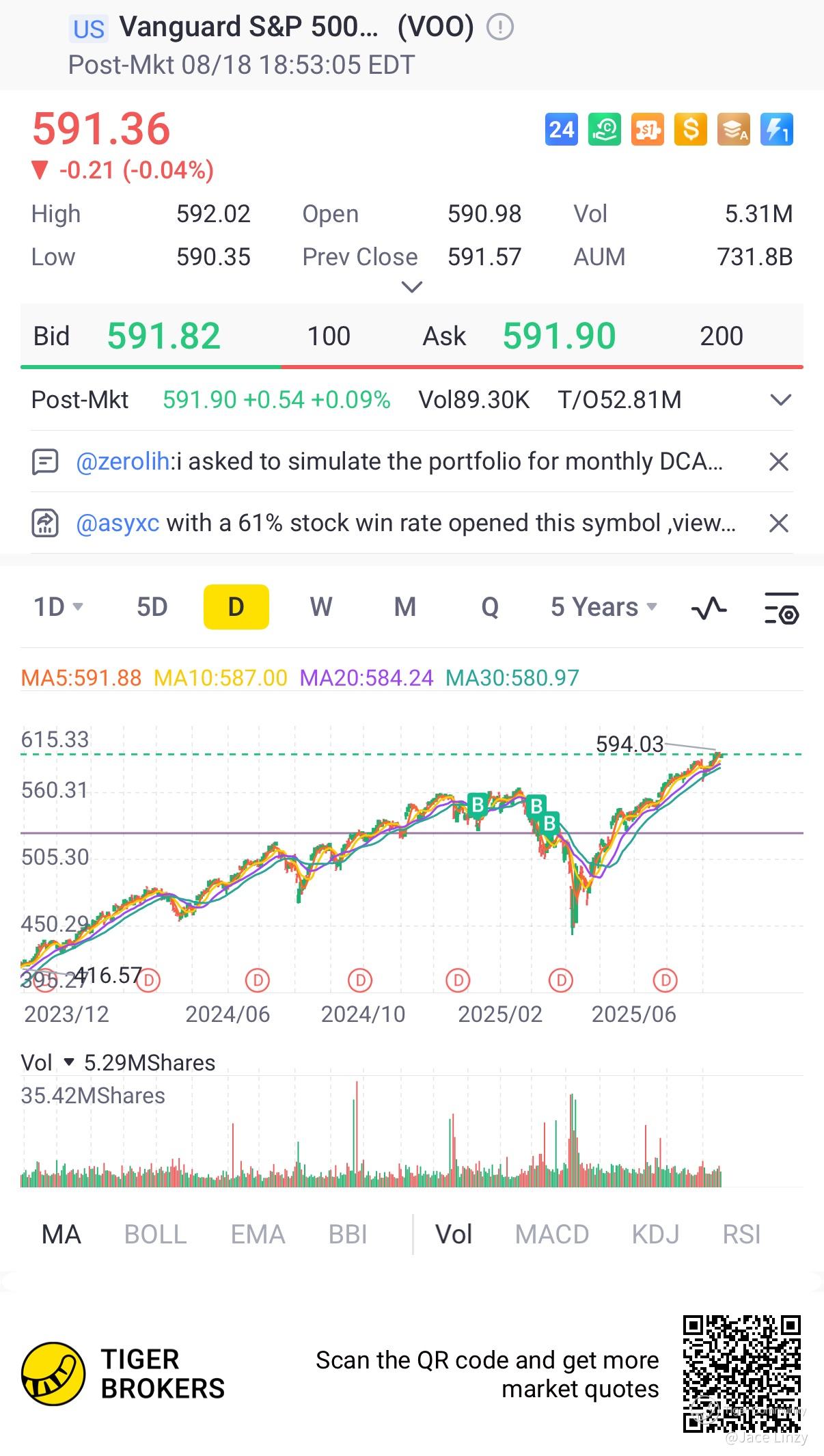
Task: Open the 5 Years range dropdown
Action: (604, 607)
